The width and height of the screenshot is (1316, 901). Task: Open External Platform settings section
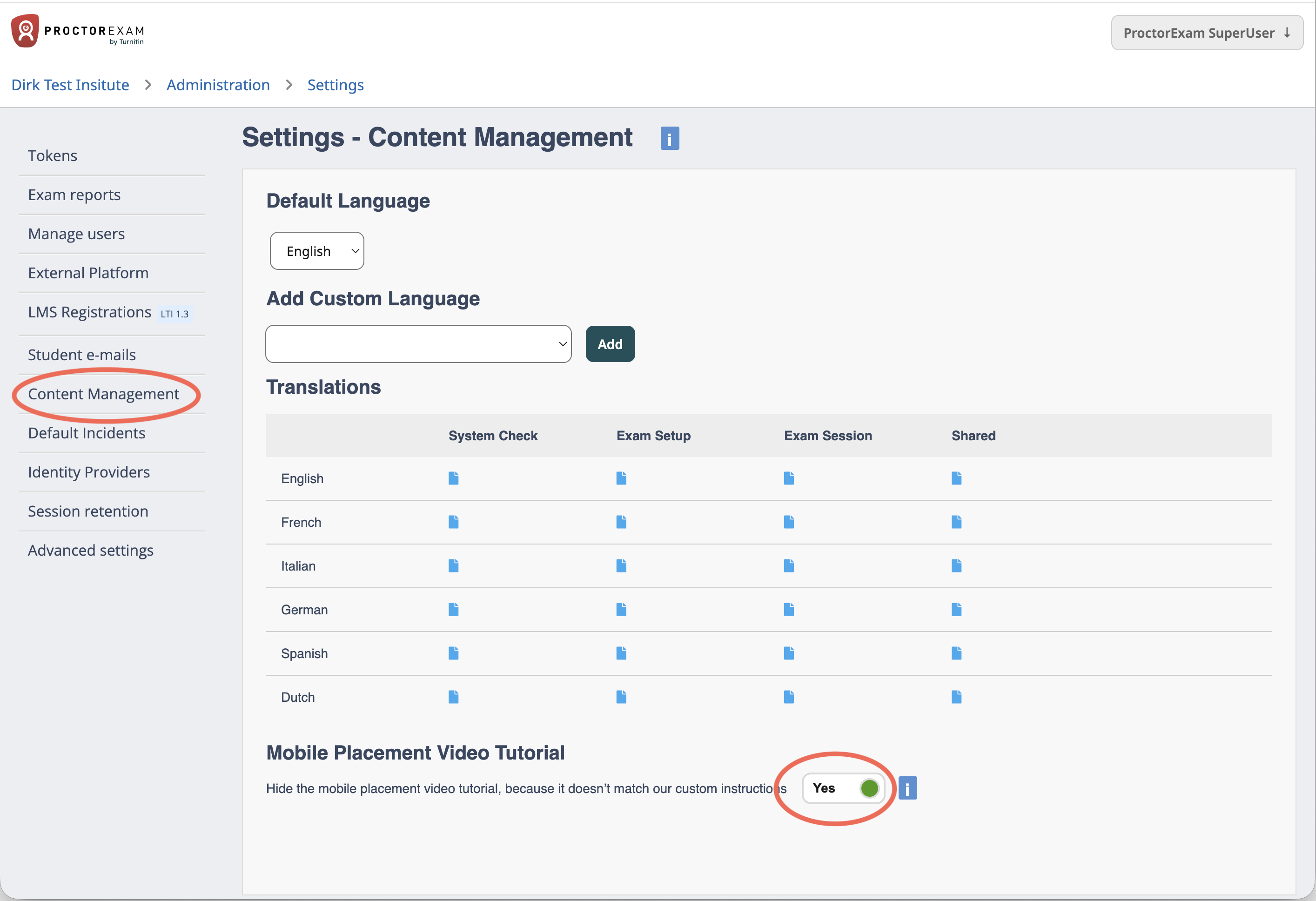click(x=88, y=273)
